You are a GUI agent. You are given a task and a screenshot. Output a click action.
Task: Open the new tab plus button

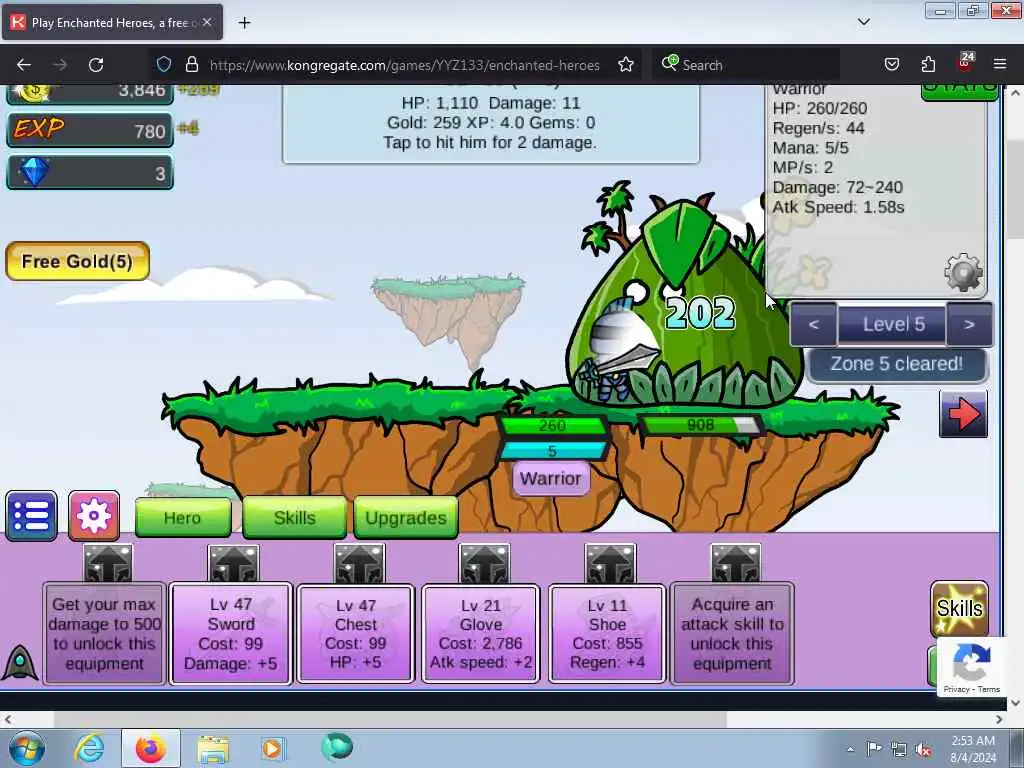[244, 23]
